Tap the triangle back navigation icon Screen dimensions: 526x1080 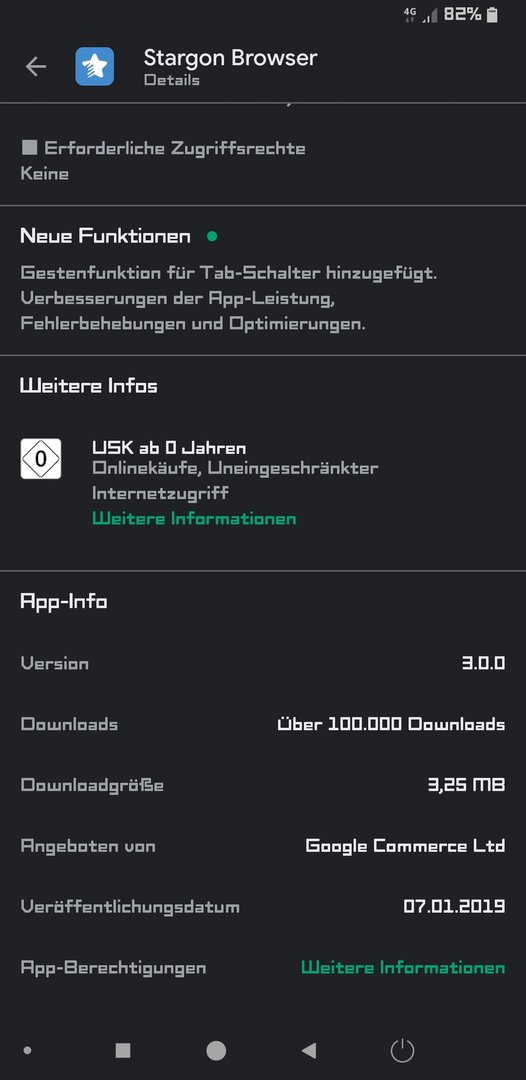coord(309,1050)
